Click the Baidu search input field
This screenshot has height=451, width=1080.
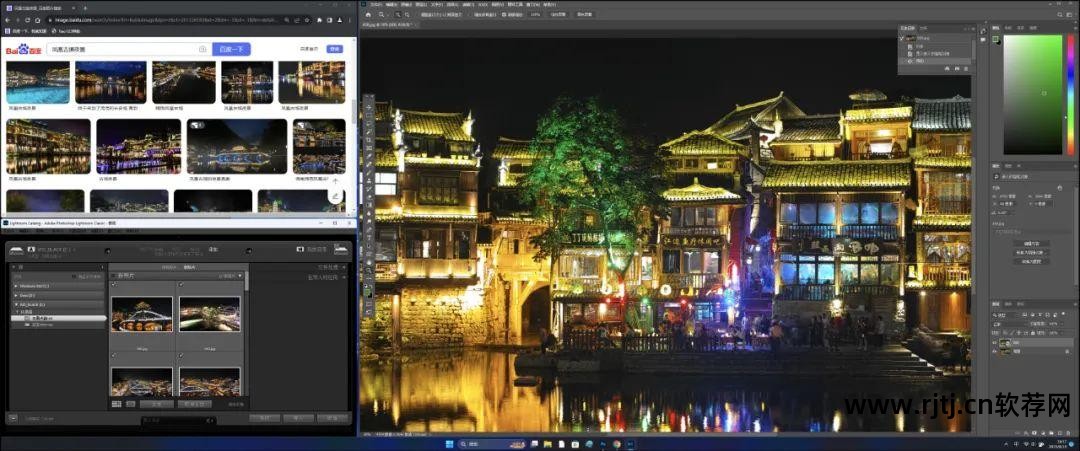click(120, 49)
